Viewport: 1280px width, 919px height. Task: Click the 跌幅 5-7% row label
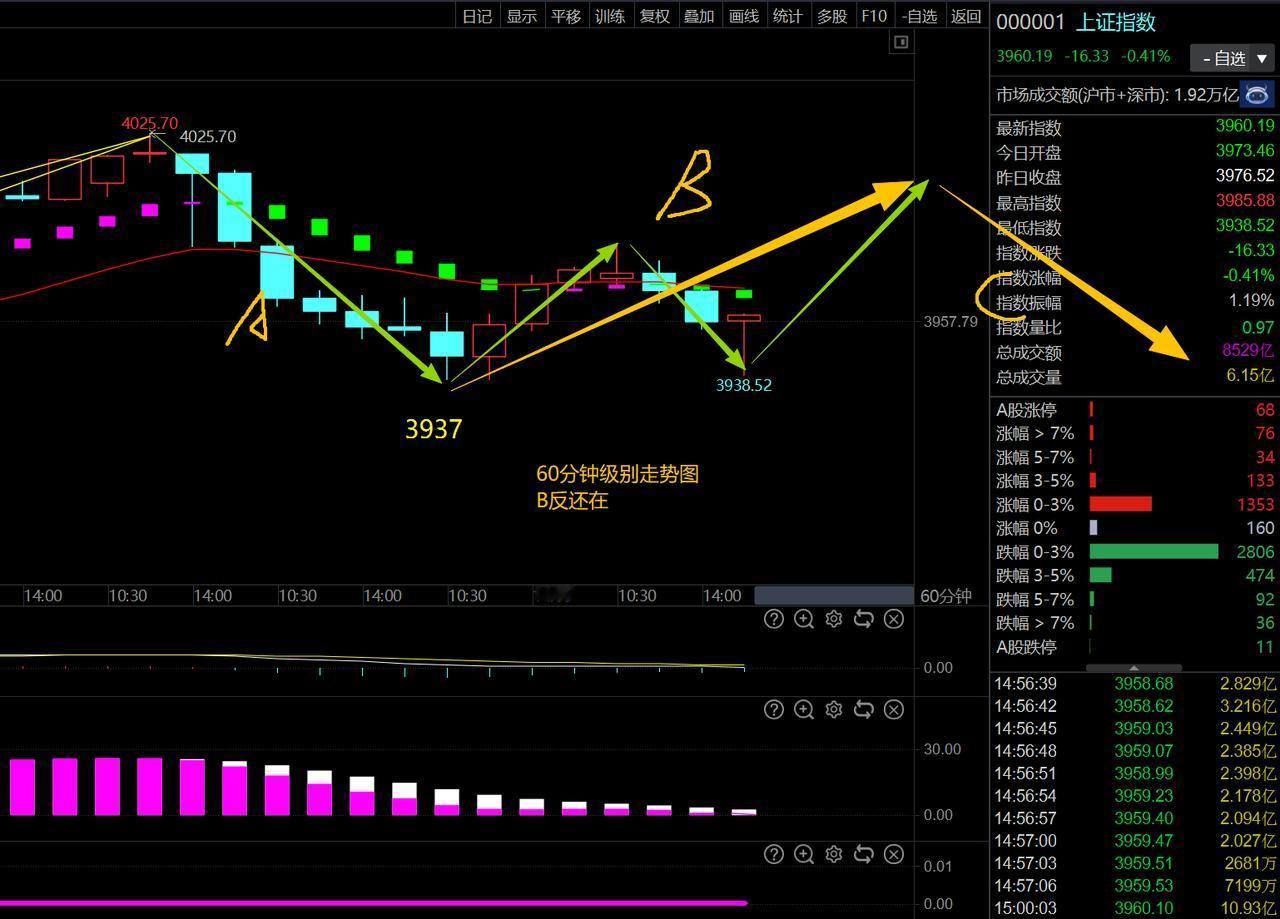click(x=1035, y=600)
